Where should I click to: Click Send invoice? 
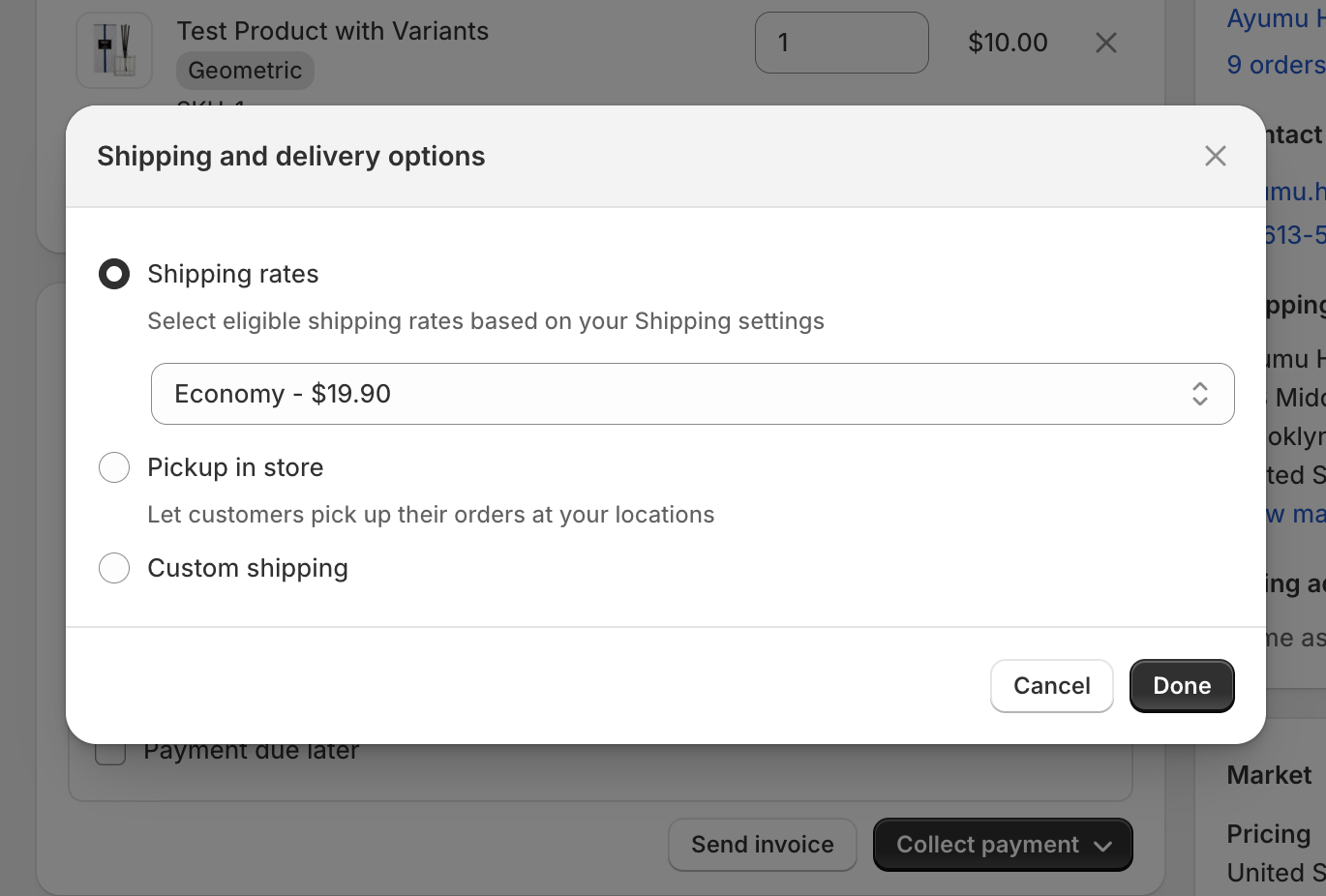click(763, 845)
